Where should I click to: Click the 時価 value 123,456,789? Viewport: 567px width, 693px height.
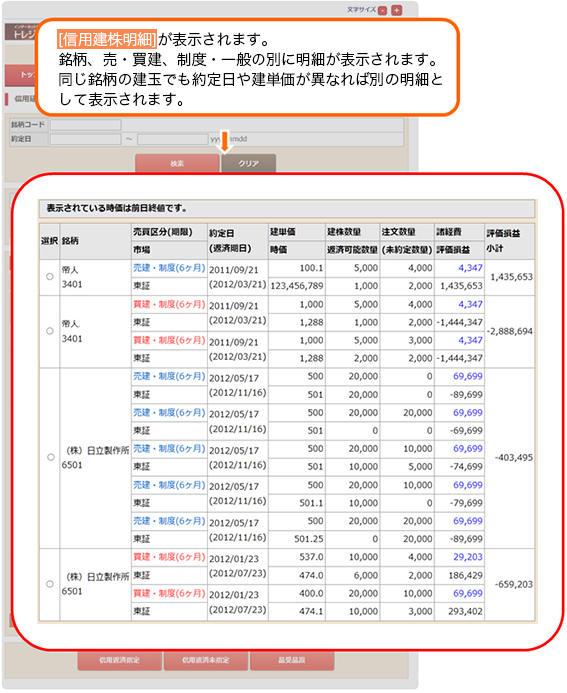click(x=297, y=286)
